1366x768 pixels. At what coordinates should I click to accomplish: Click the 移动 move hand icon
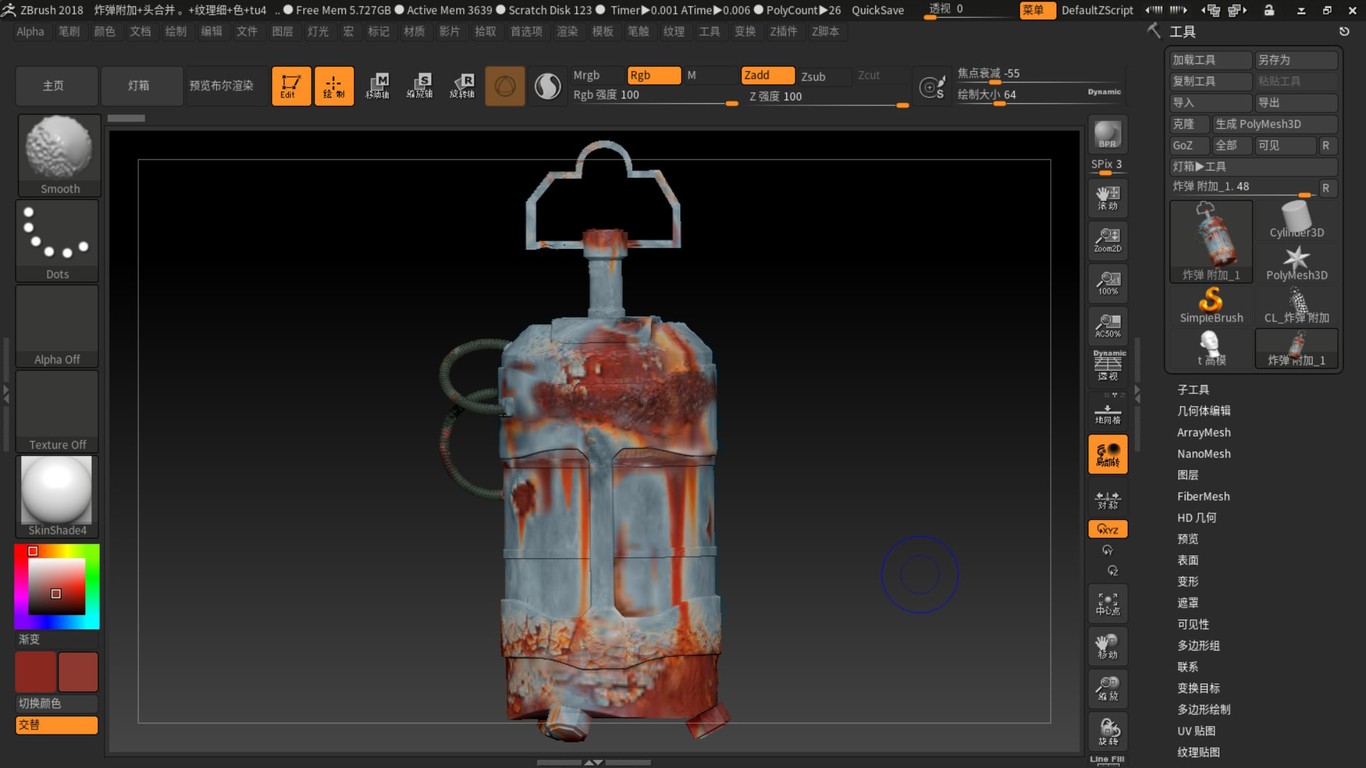tap(1107, 646)
